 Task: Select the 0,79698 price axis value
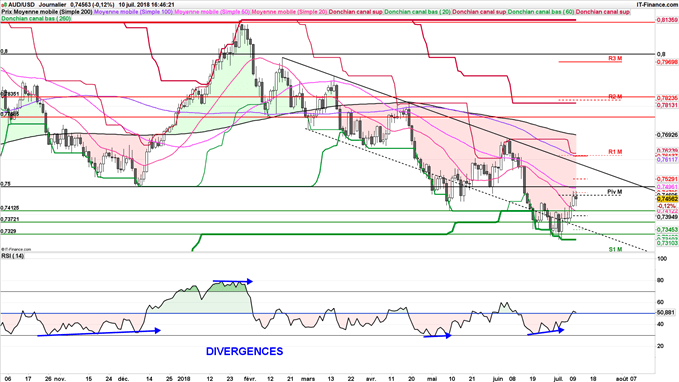pyautogui.click(x=667, y=62)
